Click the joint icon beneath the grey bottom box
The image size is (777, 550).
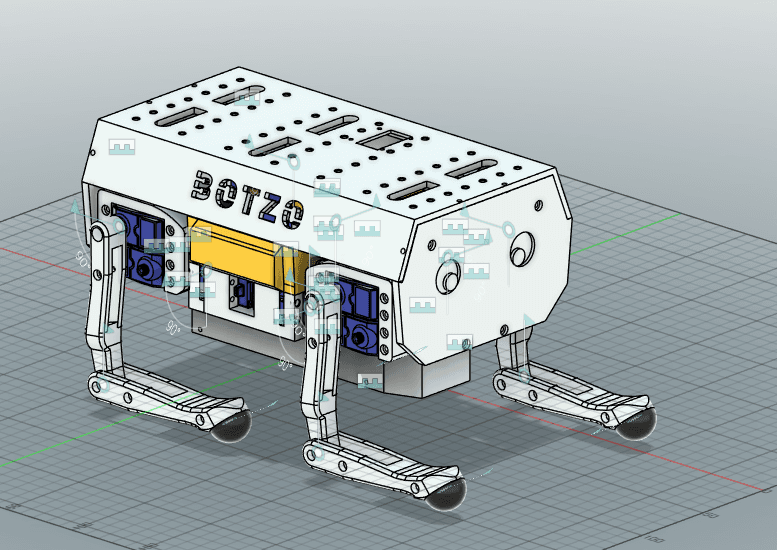click(x=370, y=381)
